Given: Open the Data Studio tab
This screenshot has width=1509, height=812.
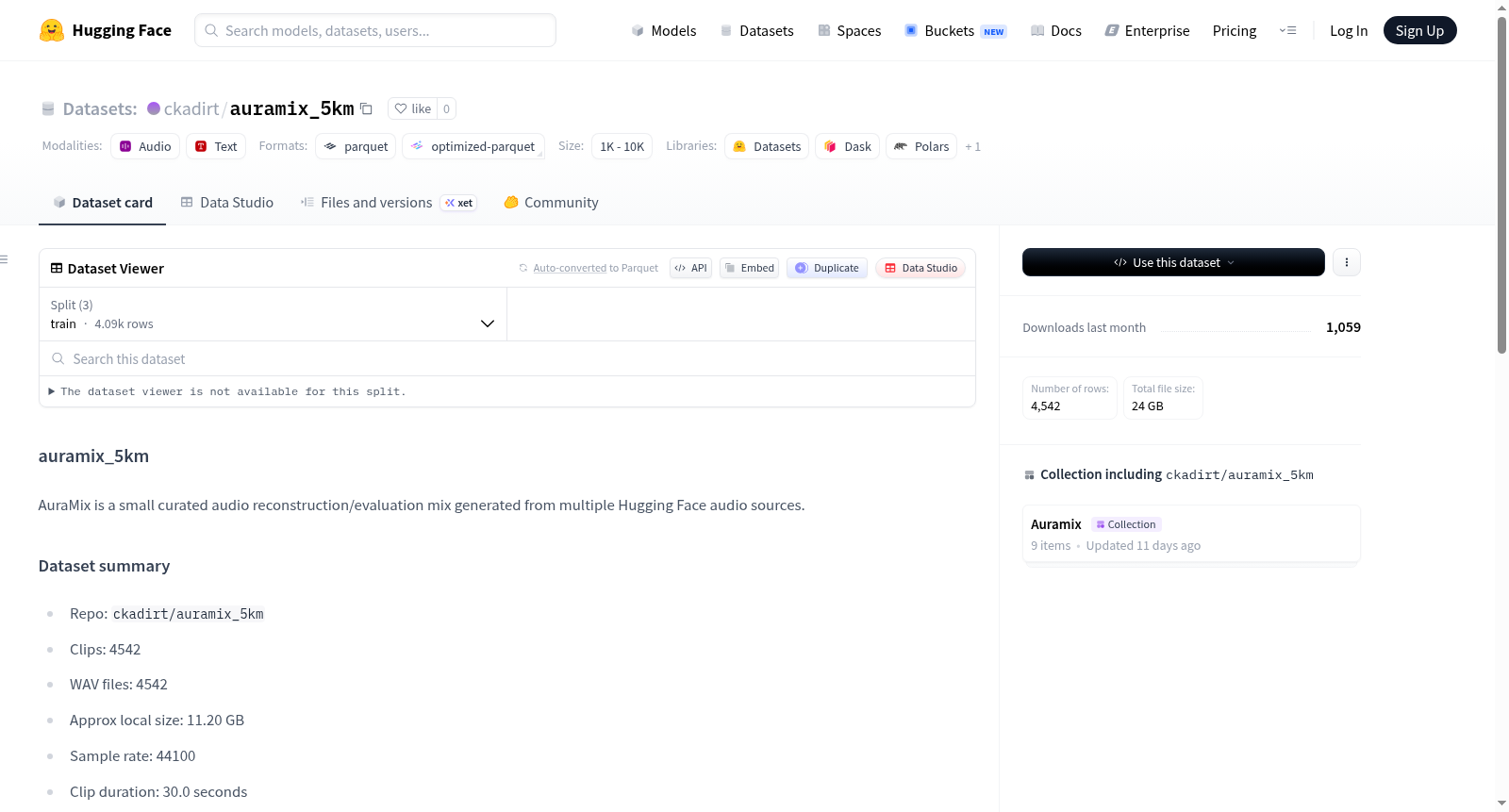Looking at the screenshot, I should [227, 203].
